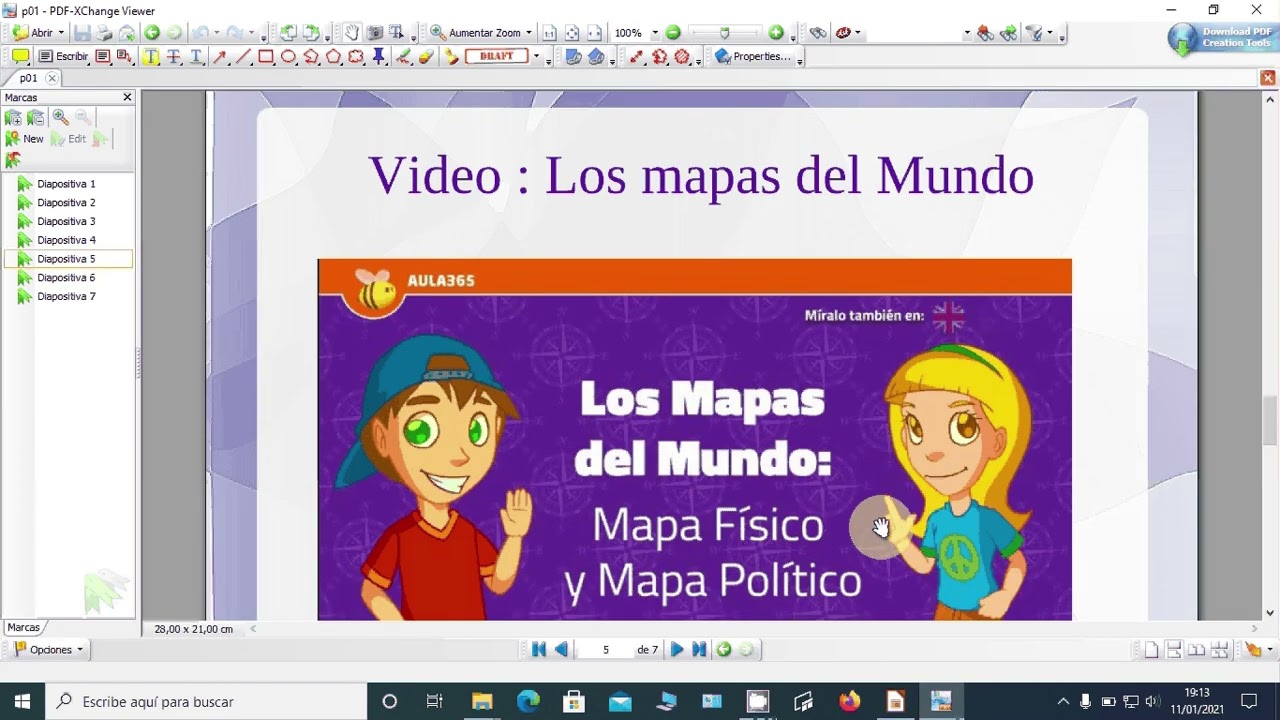Select the Rectangle drawing tool

[x=265, y=57]
